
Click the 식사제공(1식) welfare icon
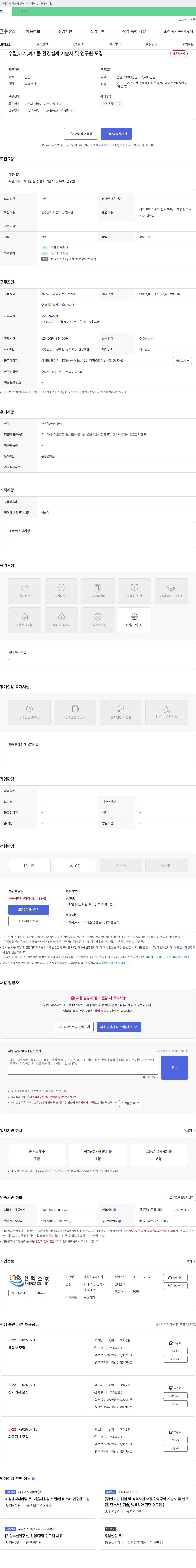pos(135,620)
